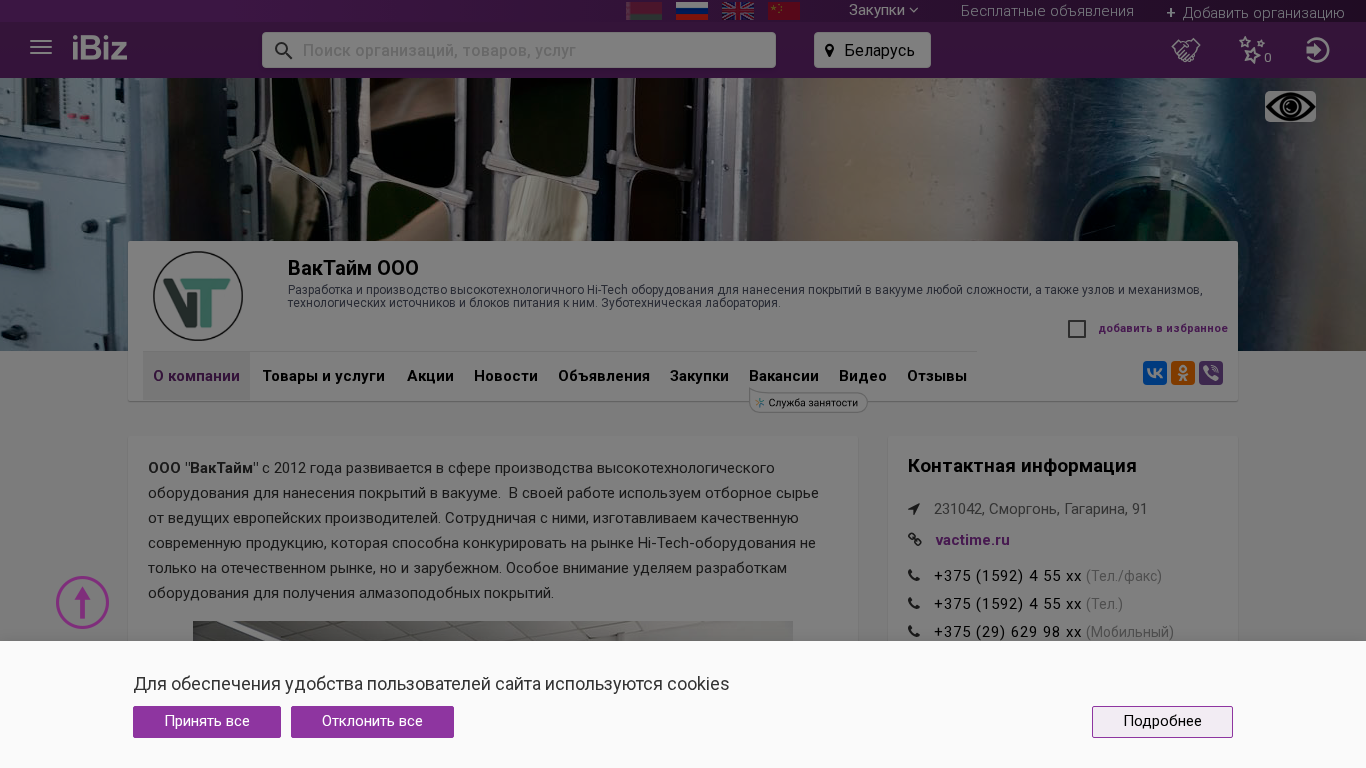The image size is (1366, 768).
Task: Click the Подробнее cookies button
Action: (1162, 722)
